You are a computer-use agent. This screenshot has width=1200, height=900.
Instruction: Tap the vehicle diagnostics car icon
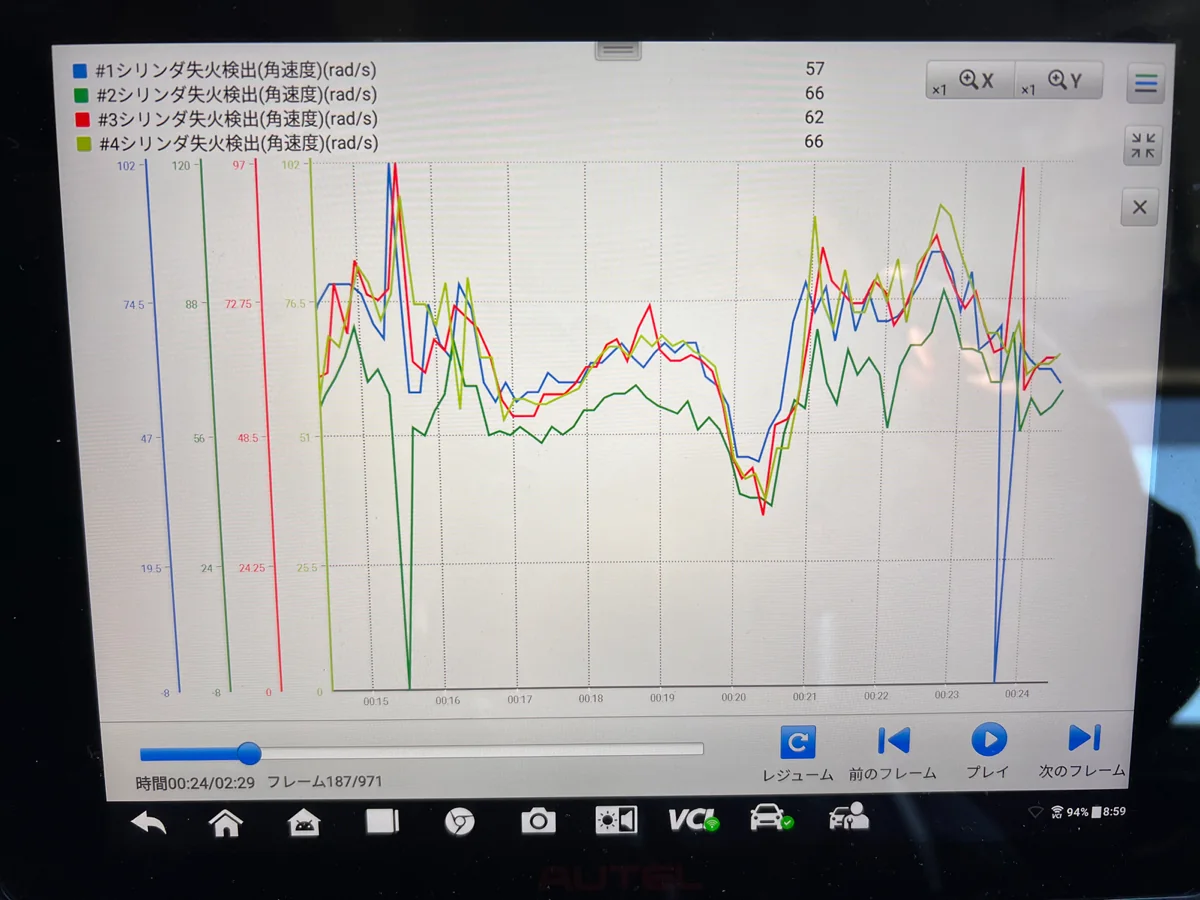tap(771, 818)
